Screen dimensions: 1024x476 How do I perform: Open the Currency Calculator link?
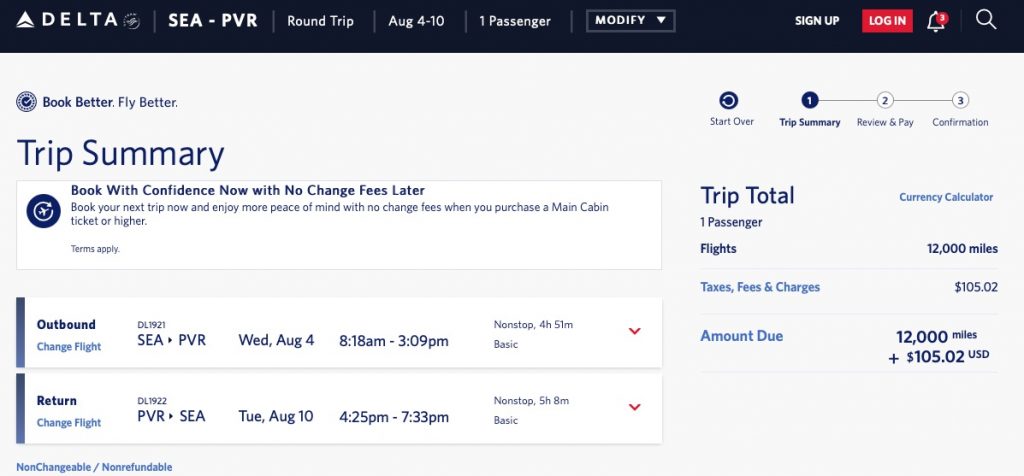click(x=946, y=197)
